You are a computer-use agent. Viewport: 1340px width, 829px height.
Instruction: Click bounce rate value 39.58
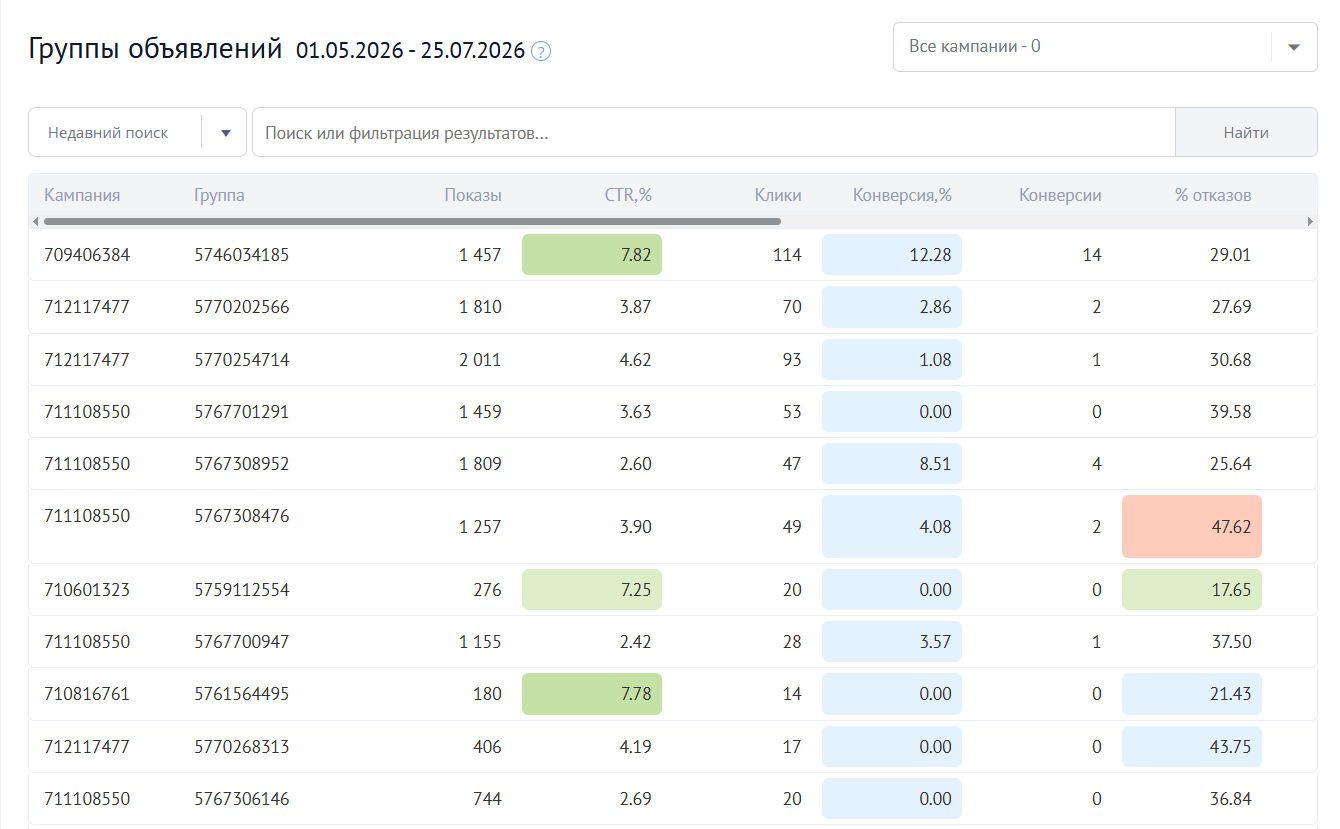click(x=1230, y=411)
